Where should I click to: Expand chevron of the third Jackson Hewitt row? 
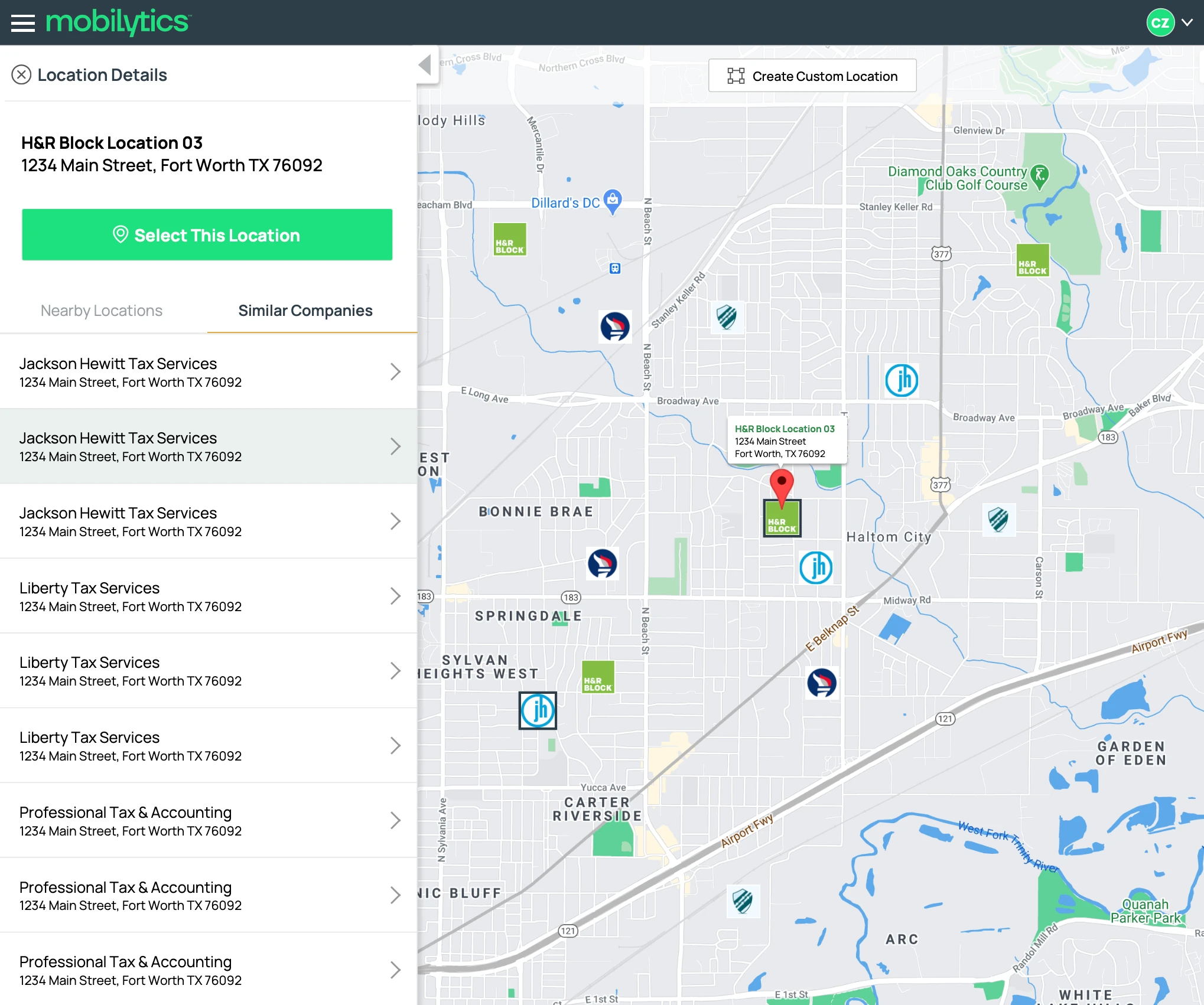pyautogui.click(x=395, y=521)
